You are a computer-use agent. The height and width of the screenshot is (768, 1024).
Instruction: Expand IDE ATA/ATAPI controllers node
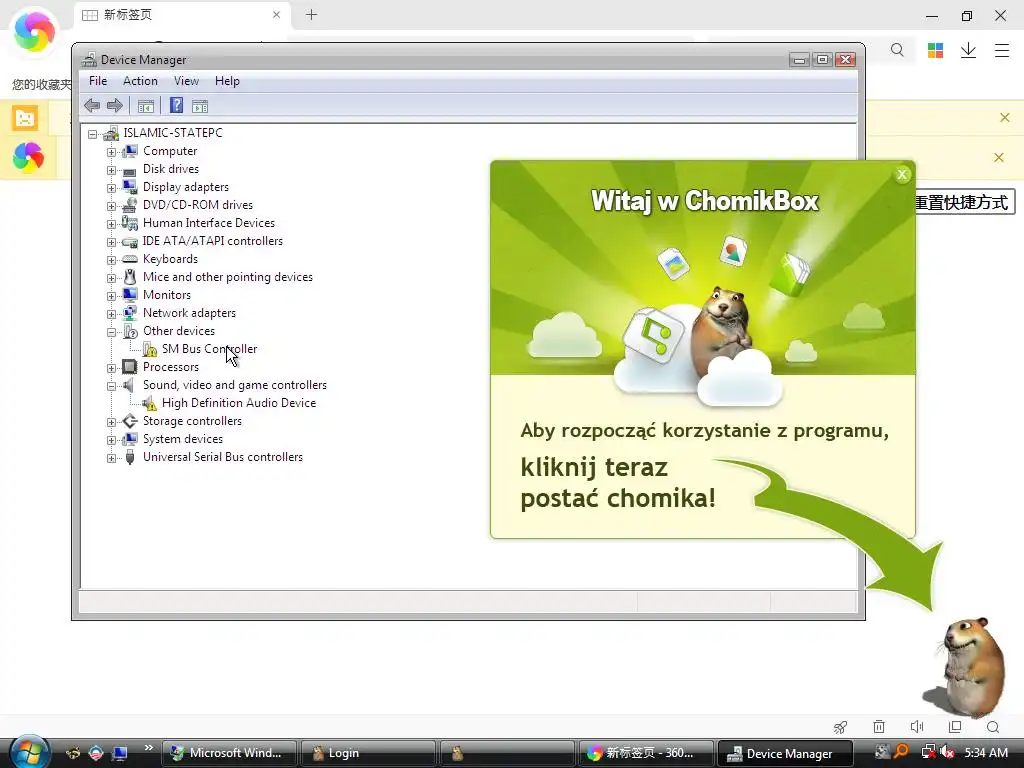[x=112, y=242]
